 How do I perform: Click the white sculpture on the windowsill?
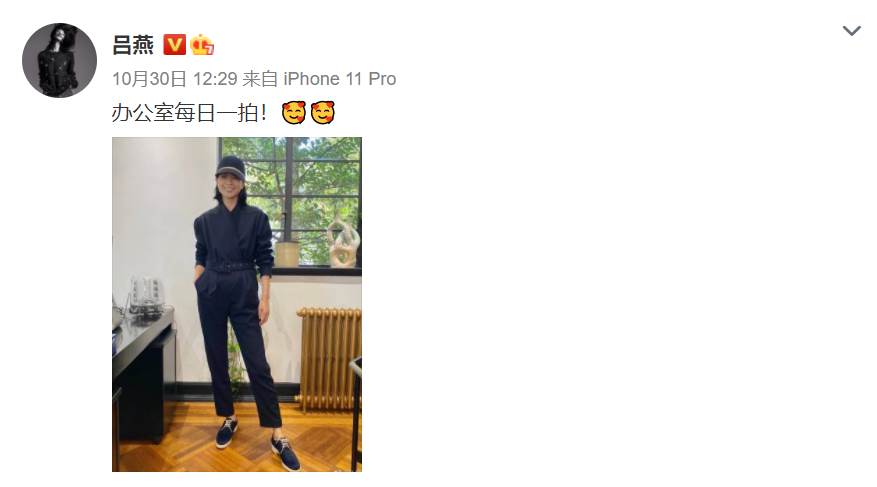point(343,243)
